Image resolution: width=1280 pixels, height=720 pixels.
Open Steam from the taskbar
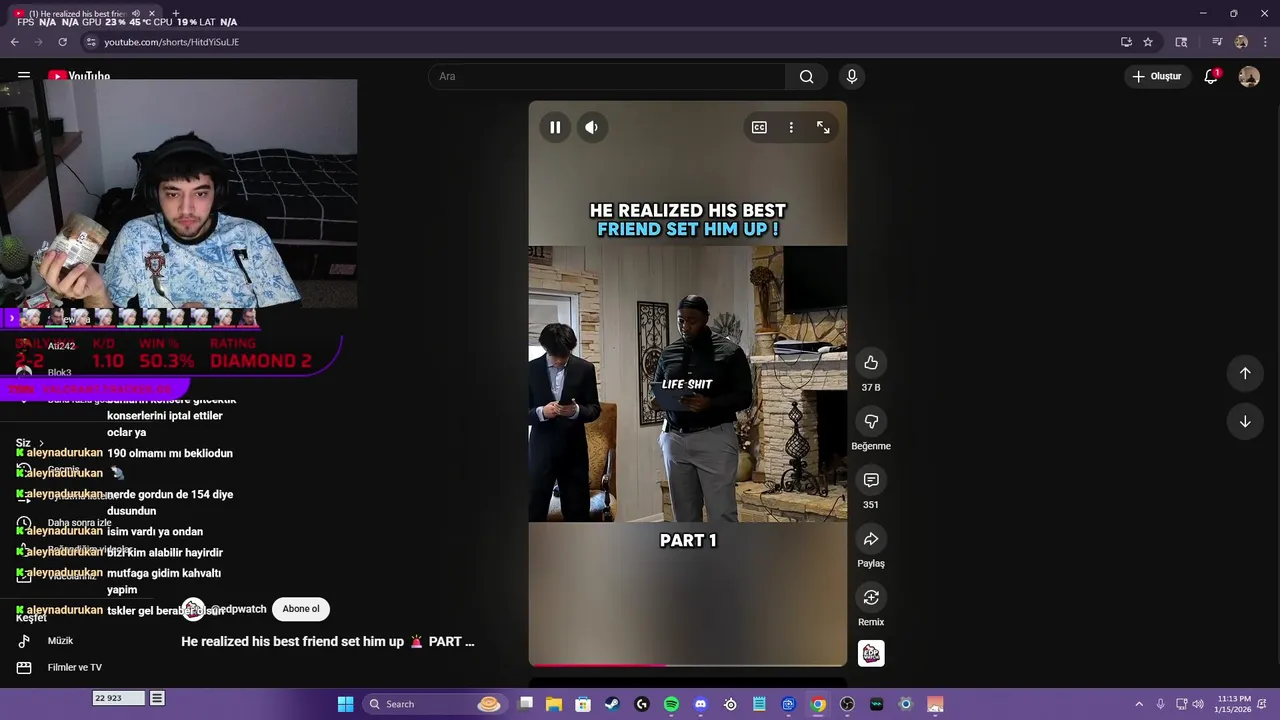click(x=612, y=704)
